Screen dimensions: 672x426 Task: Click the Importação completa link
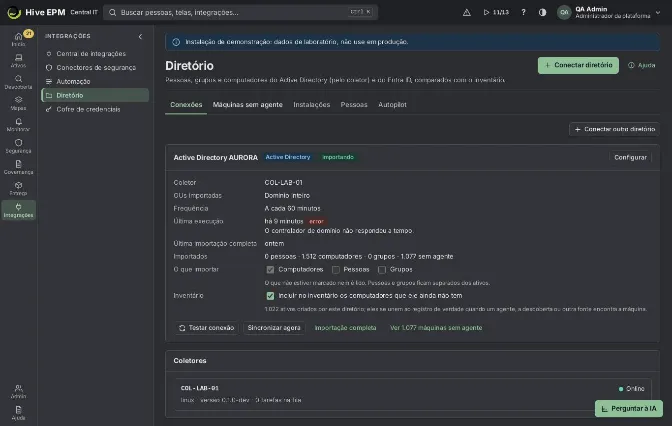[x=345, y=328]
